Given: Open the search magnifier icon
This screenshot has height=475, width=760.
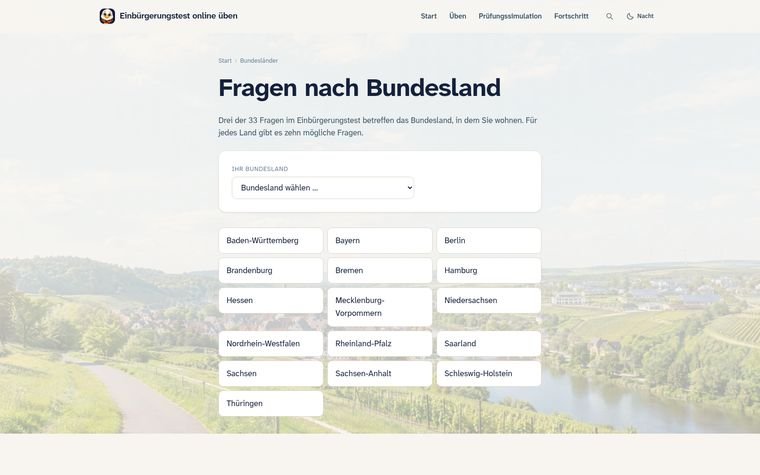Looking at the screenshot, I should (609, 16).
